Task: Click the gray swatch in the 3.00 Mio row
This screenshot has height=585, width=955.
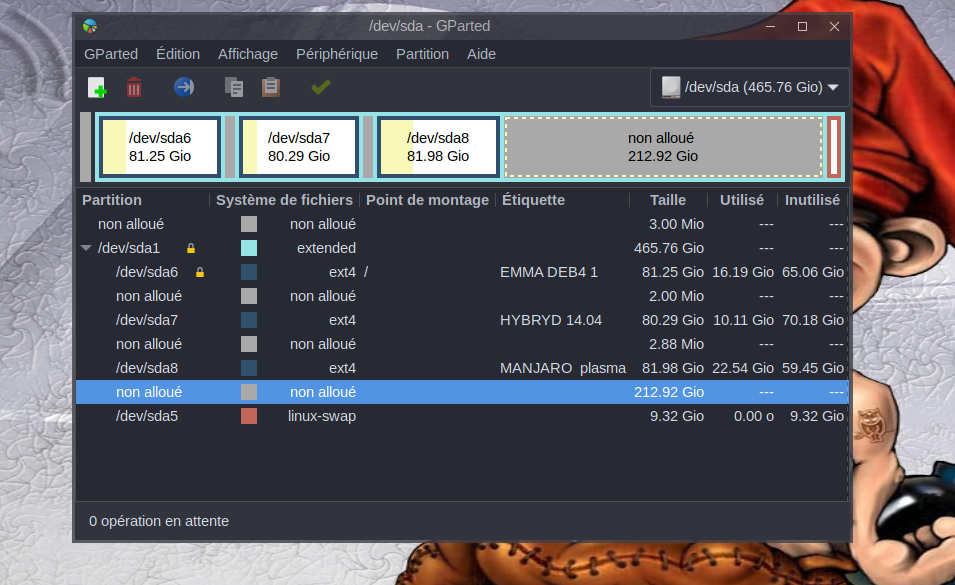Action: point(249,224)
